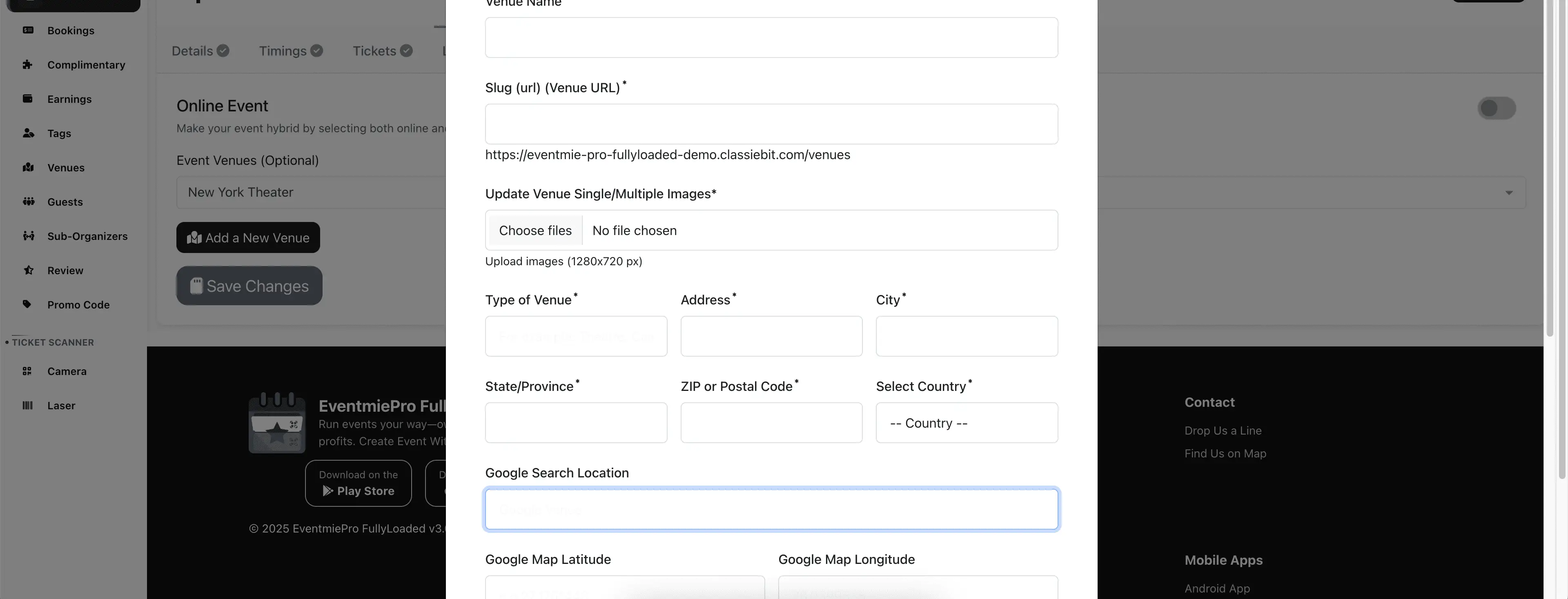Open the Bookings section in sidebar
Screen dimensions: 1568x599
tap(71, 30)
